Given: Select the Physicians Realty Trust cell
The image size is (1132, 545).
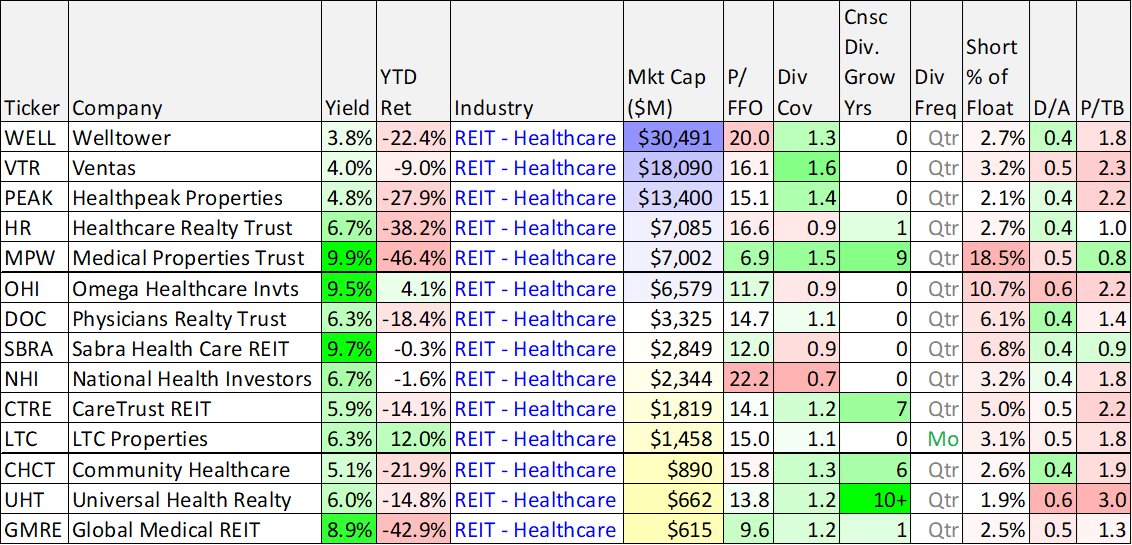Looking at the screenshot, I should click(195, 318).
